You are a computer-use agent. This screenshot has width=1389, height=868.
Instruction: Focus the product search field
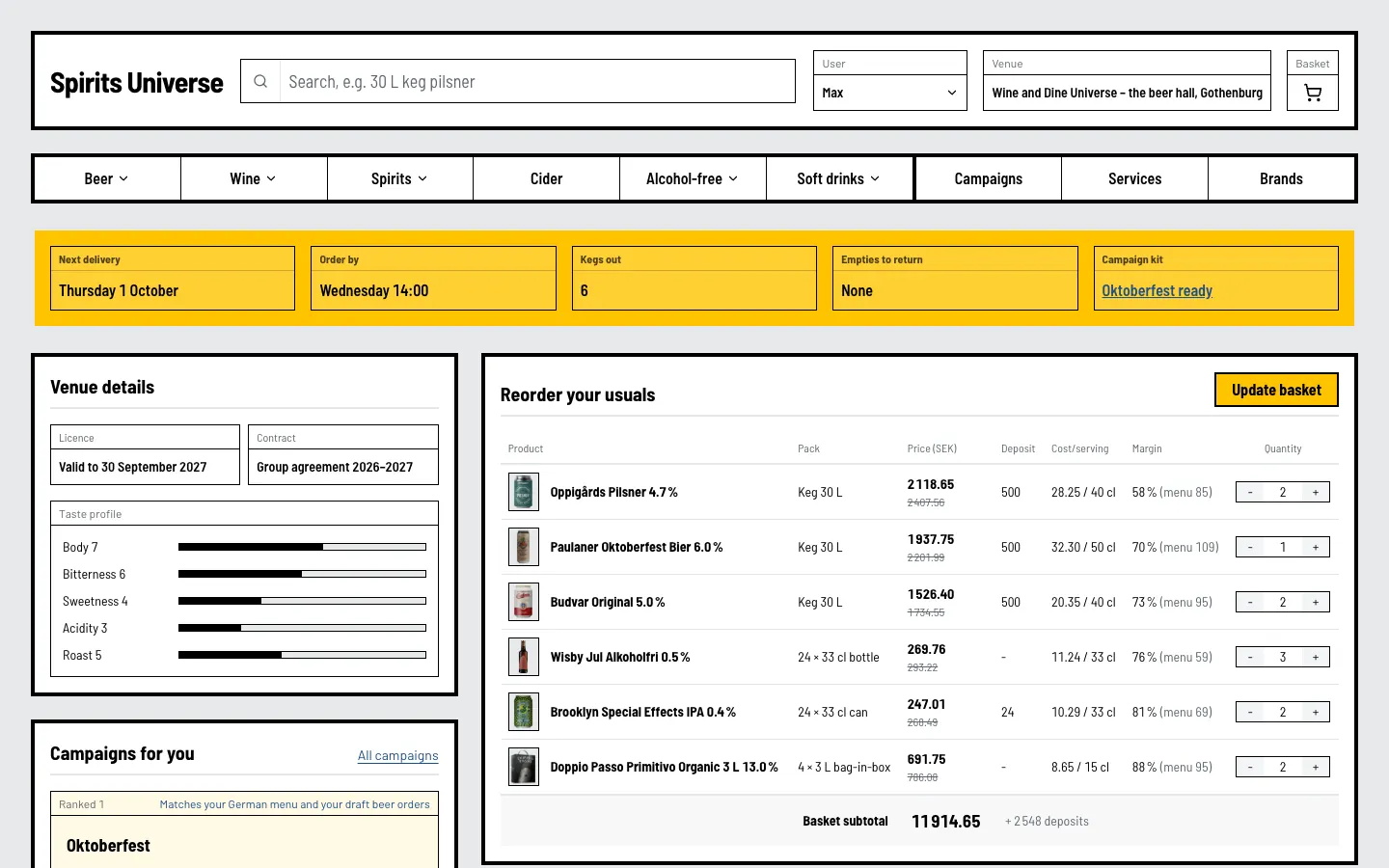(537, 82)
